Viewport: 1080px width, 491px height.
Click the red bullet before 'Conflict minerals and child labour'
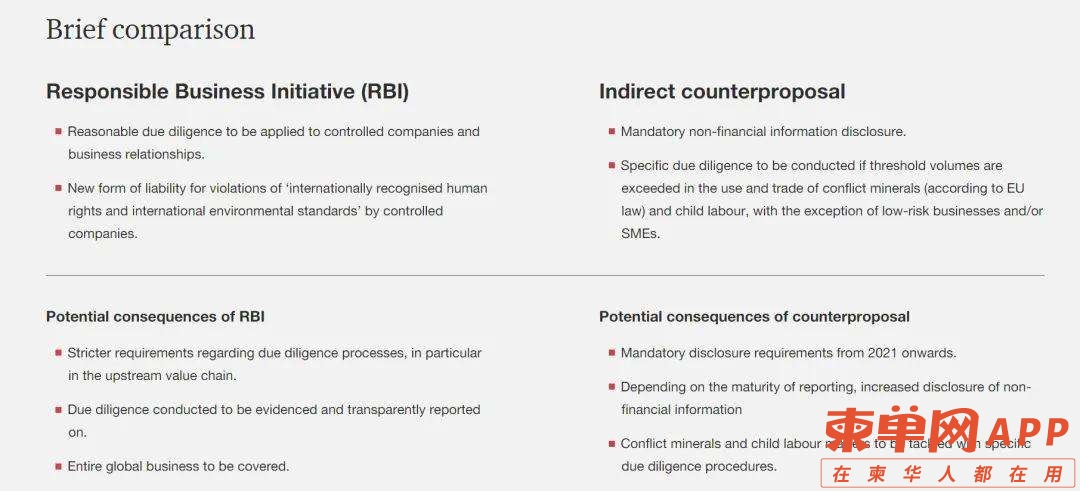click(x=612, y=443)
